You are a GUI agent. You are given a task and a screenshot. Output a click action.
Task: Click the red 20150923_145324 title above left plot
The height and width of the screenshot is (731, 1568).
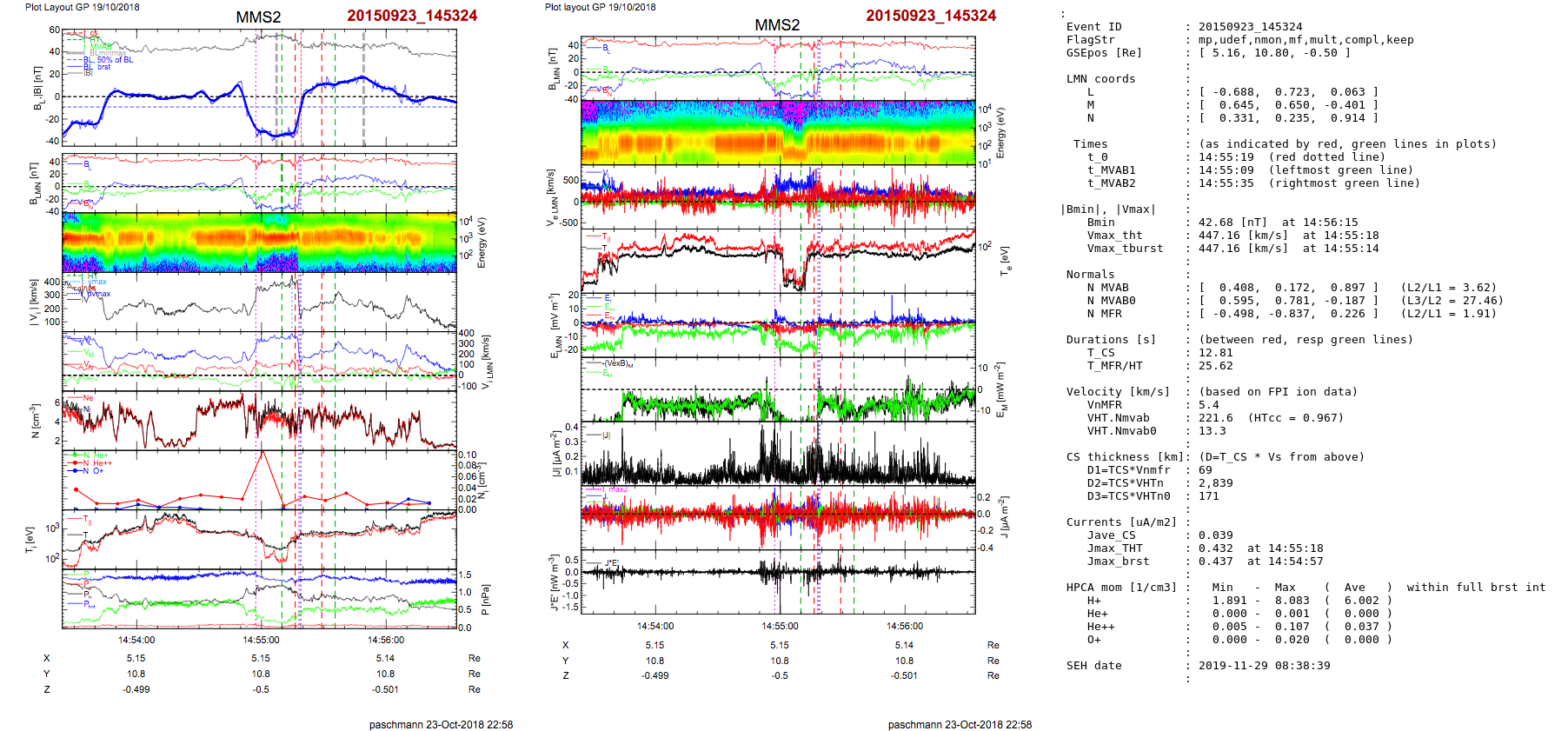[x=412, y=16]
